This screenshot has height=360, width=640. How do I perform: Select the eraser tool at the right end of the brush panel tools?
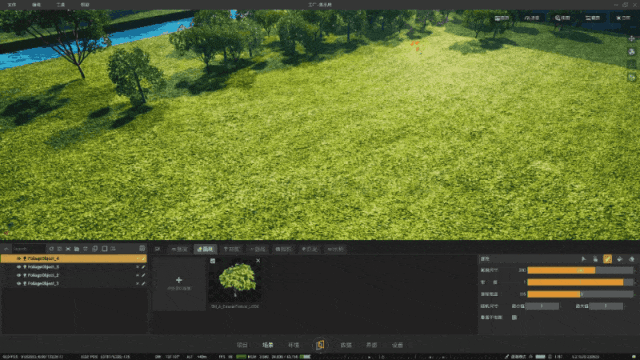(631, 259)
